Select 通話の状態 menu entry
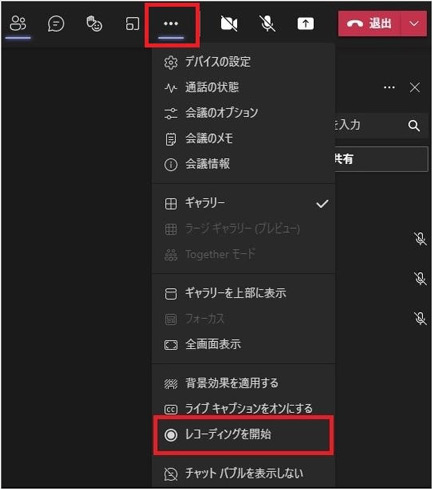The image size is (432, 489). pyautogui.click(x=243, y=88)
